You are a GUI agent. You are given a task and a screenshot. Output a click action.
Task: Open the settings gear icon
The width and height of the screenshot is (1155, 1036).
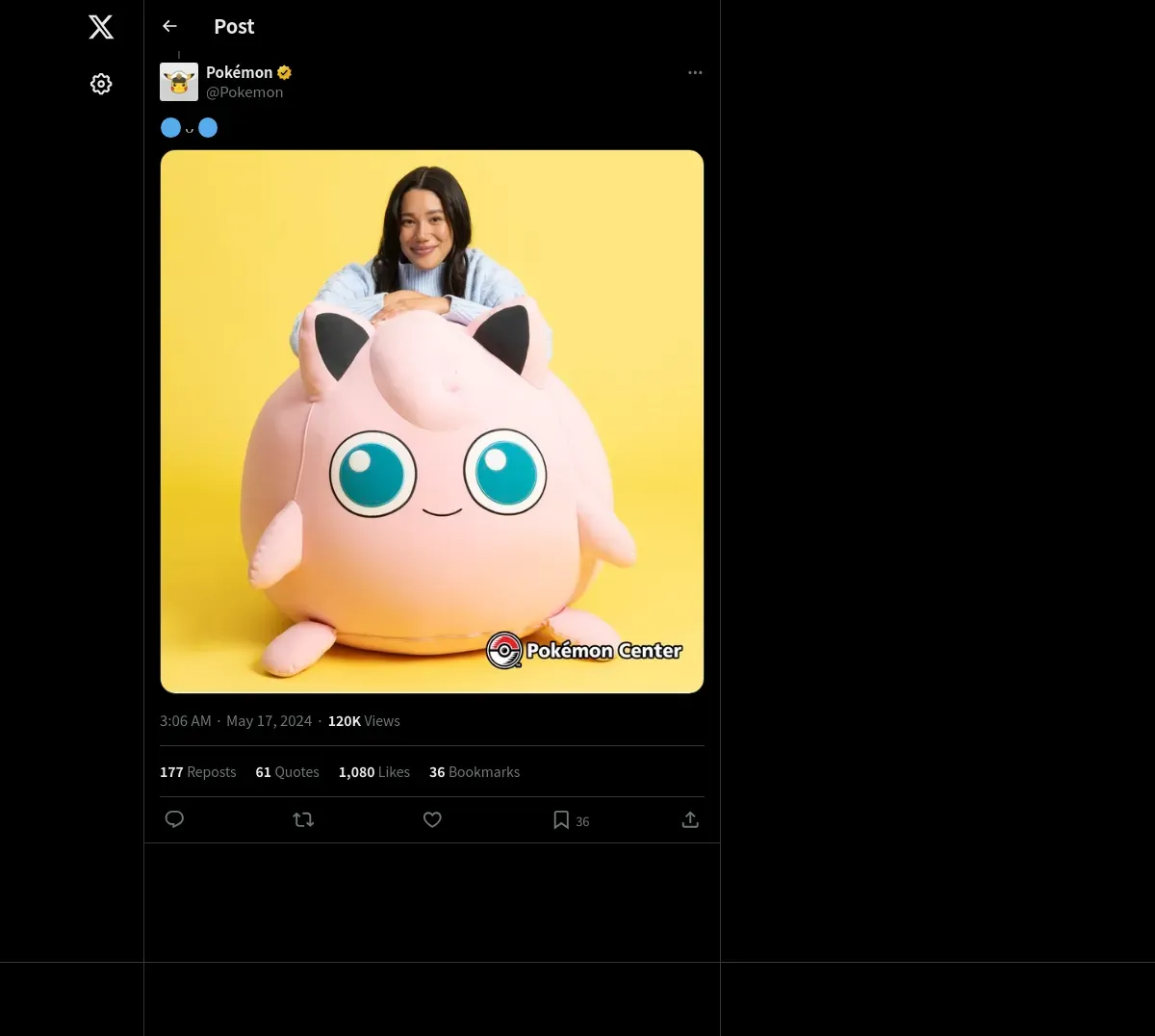101,84
